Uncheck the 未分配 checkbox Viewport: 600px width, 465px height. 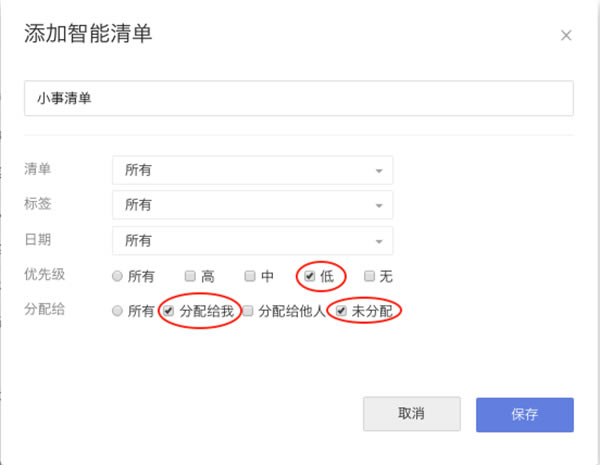(x=342, y=312)
